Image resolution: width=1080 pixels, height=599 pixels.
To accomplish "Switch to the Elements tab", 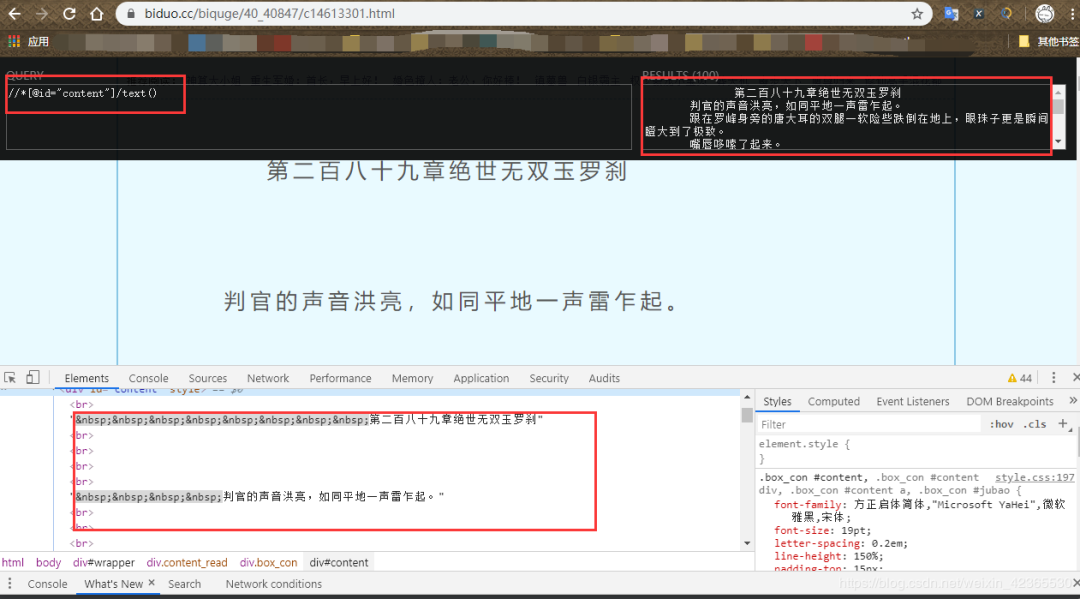I will pyautogui.click(x=87, y=378).
